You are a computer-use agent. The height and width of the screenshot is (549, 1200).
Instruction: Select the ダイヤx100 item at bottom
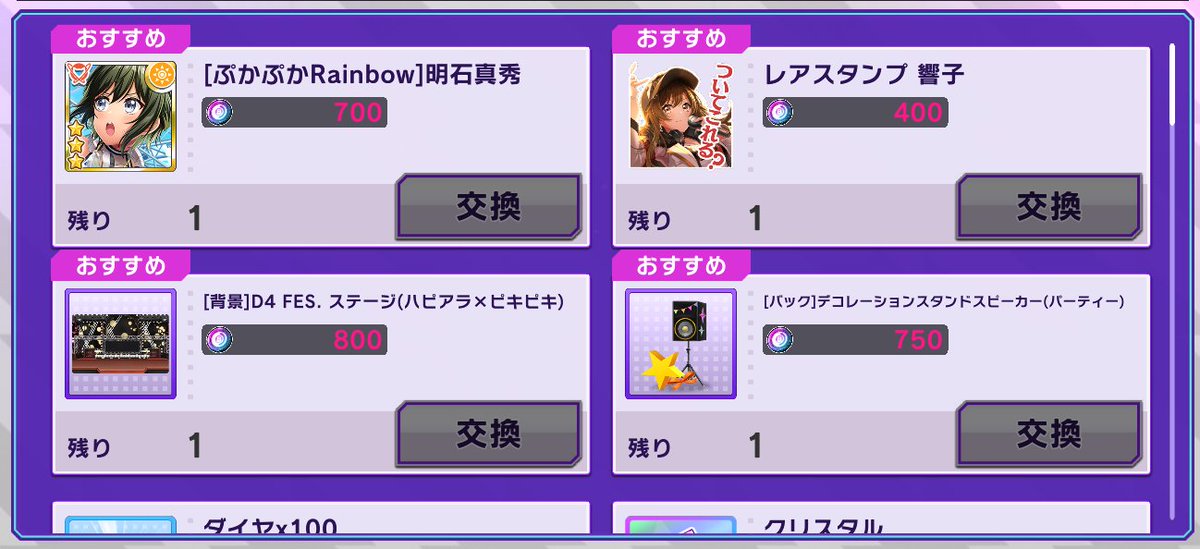click(x=320, y=527)
